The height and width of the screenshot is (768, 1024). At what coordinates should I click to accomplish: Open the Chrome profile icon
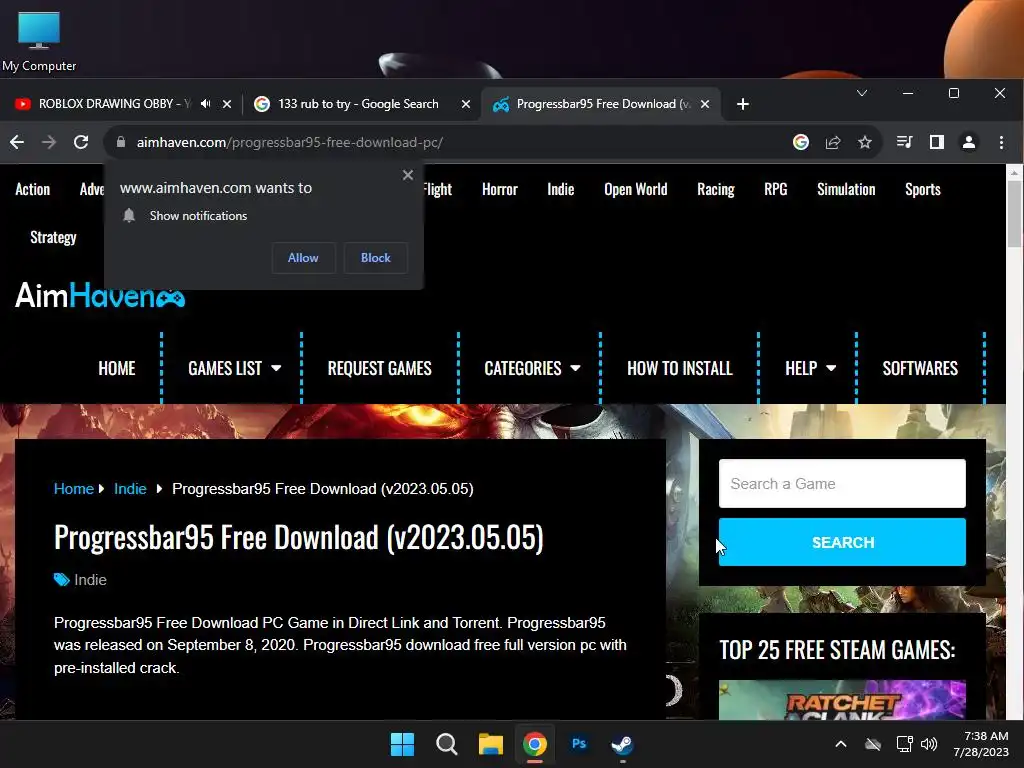pos(968,142)
